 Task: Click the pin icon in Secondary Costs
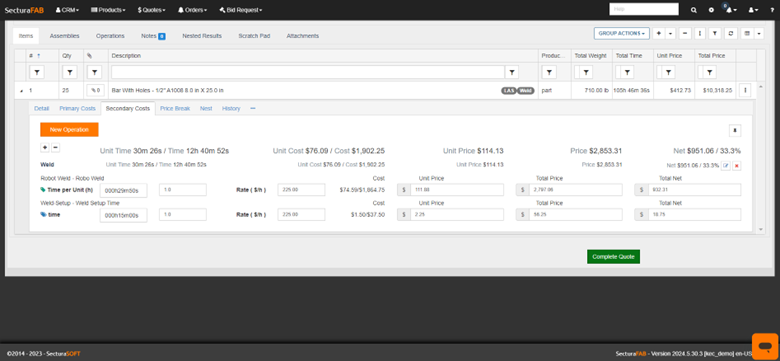click(x=735, y=130)
